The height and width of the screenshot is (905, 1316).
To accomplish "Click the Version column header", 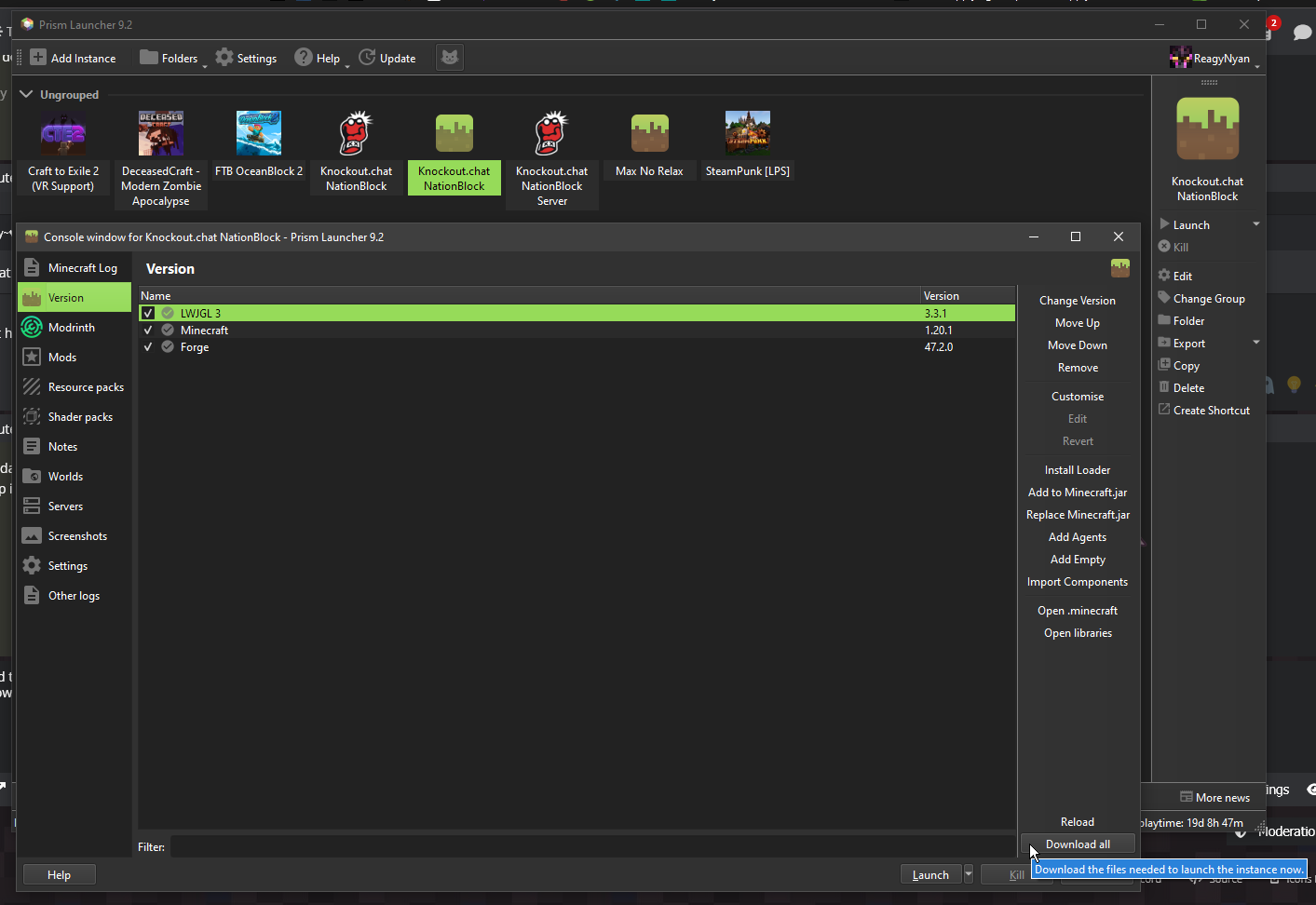I will tap(968, 296).
